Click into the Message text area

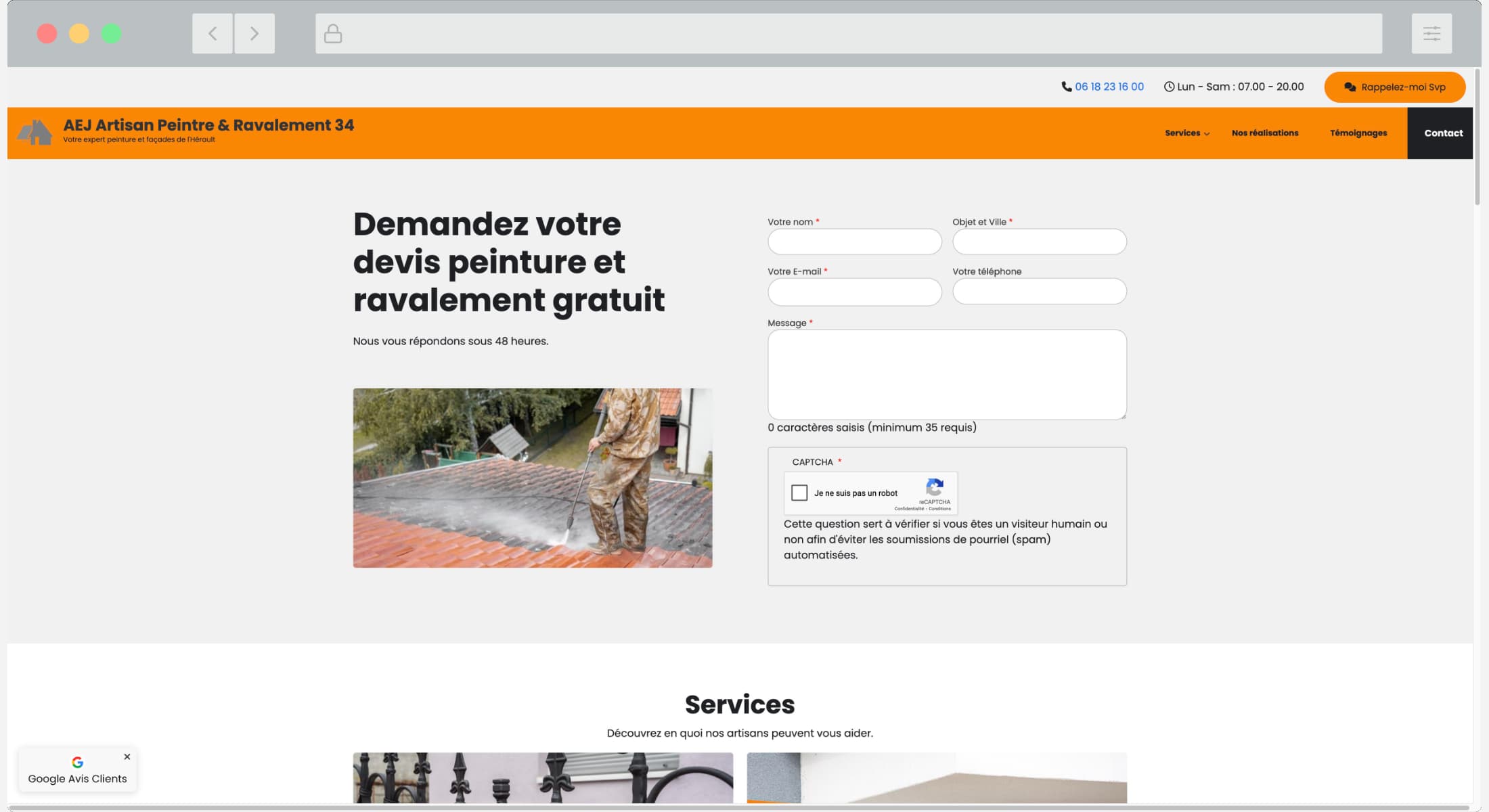[946, 374]
